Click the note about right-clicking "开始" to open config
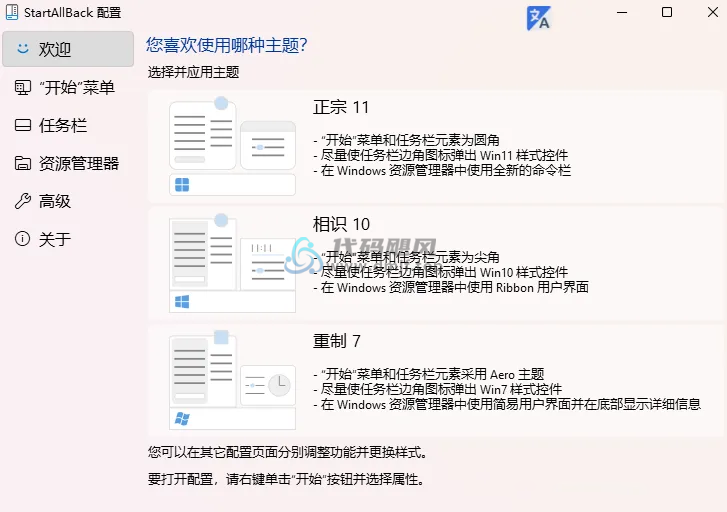The height and width of the screenshot is (512, 727). pos(287,479)
